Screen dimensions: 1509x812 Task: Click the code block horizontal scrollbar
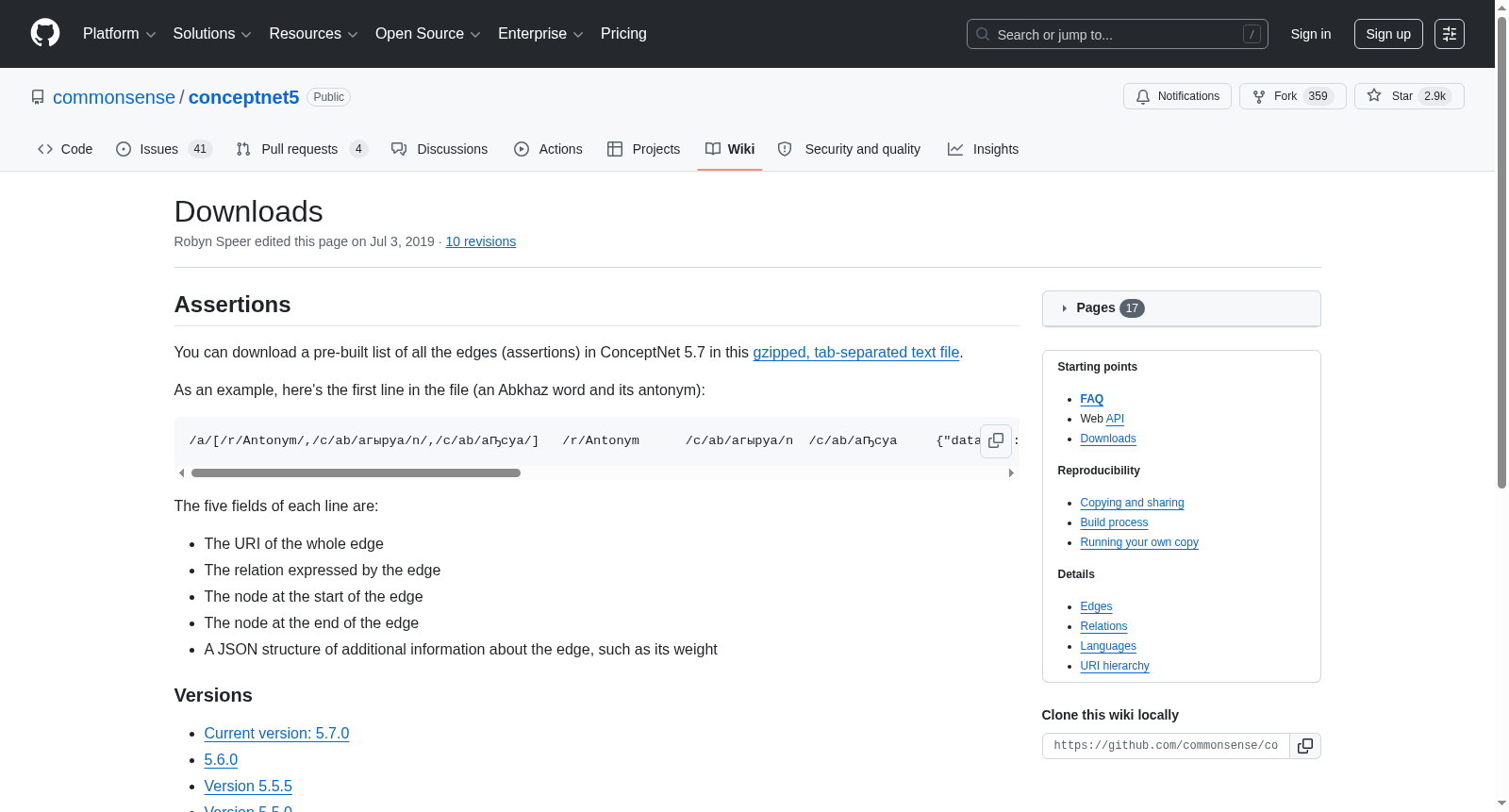356,472
